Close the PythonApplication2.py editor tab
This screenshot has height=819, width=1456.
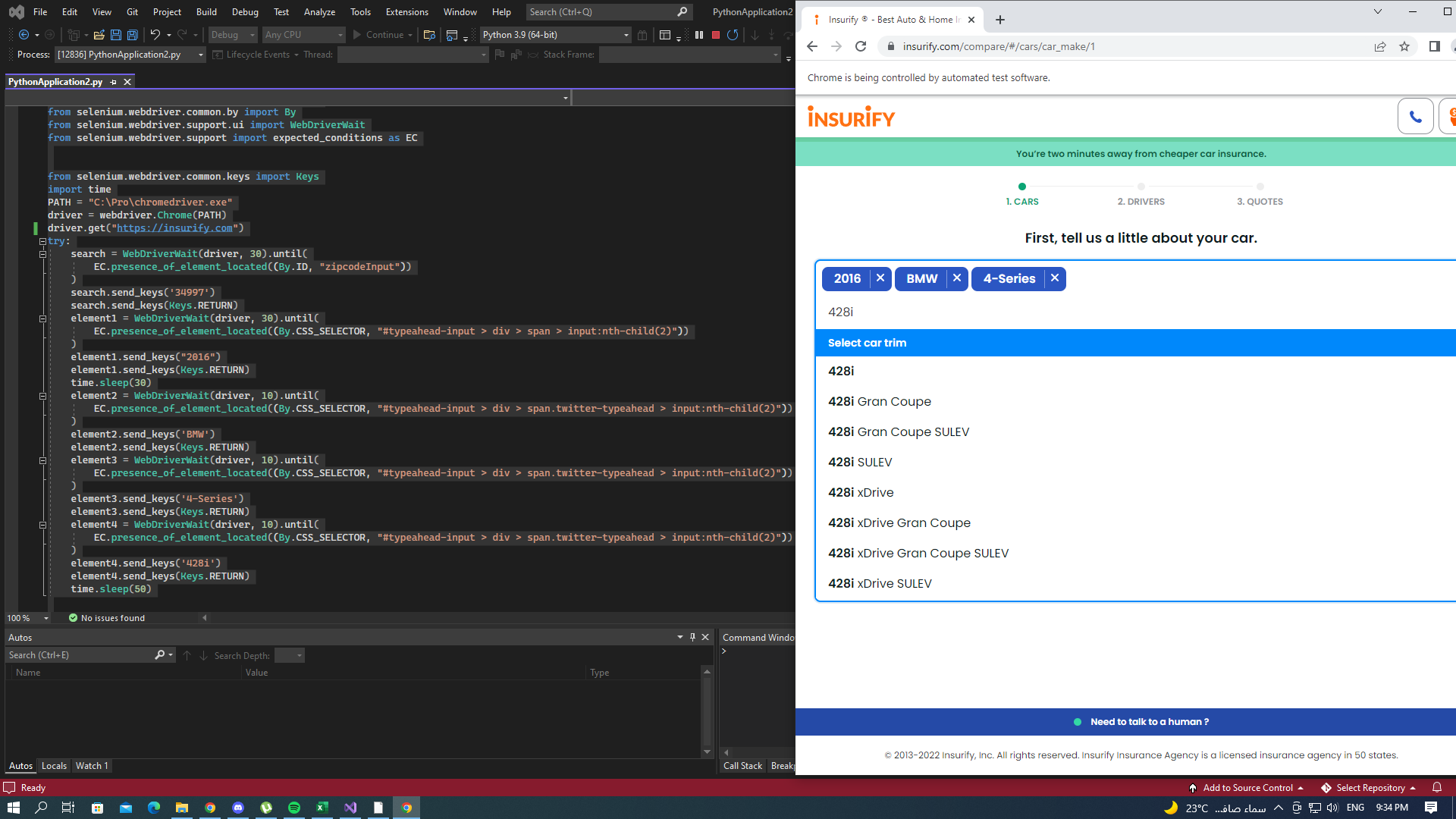click(127, 82)
